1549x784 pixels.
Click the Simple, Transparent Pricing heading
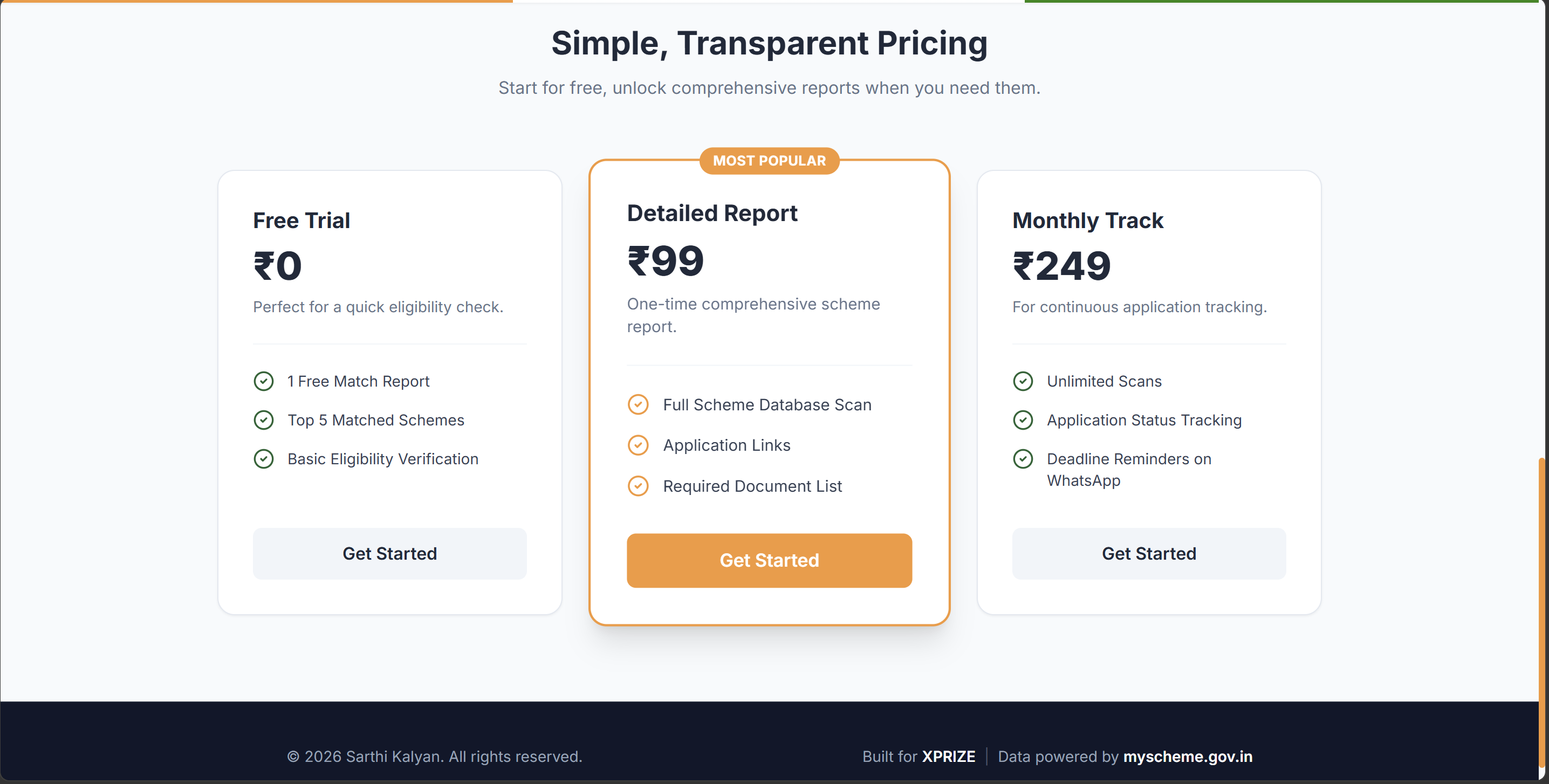pyautogui.click(x=769, y=43)
